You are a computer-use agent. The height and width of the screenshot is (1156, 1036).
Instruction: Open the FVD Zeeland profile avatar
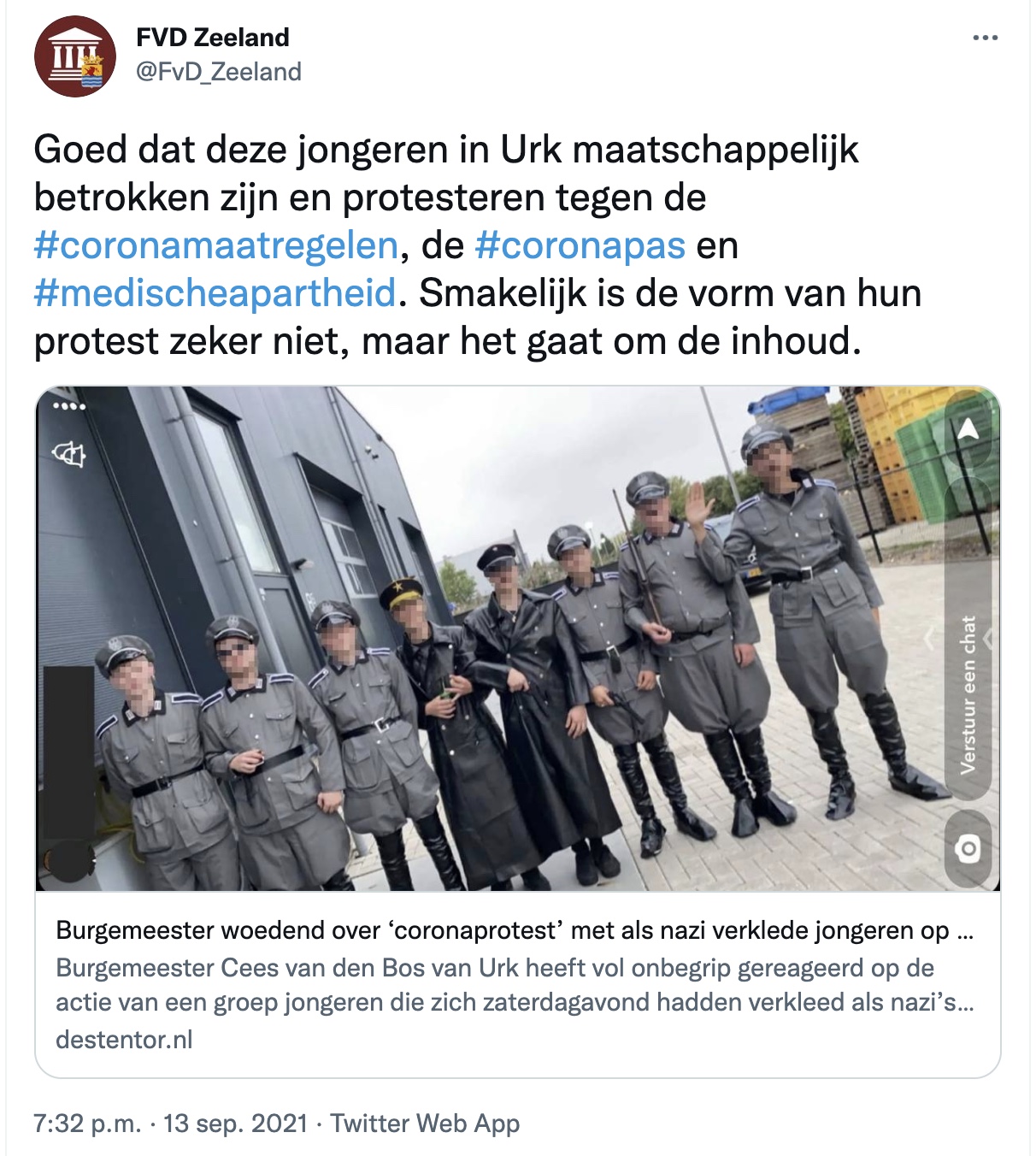pyautogui.click(x=75, y=56)
